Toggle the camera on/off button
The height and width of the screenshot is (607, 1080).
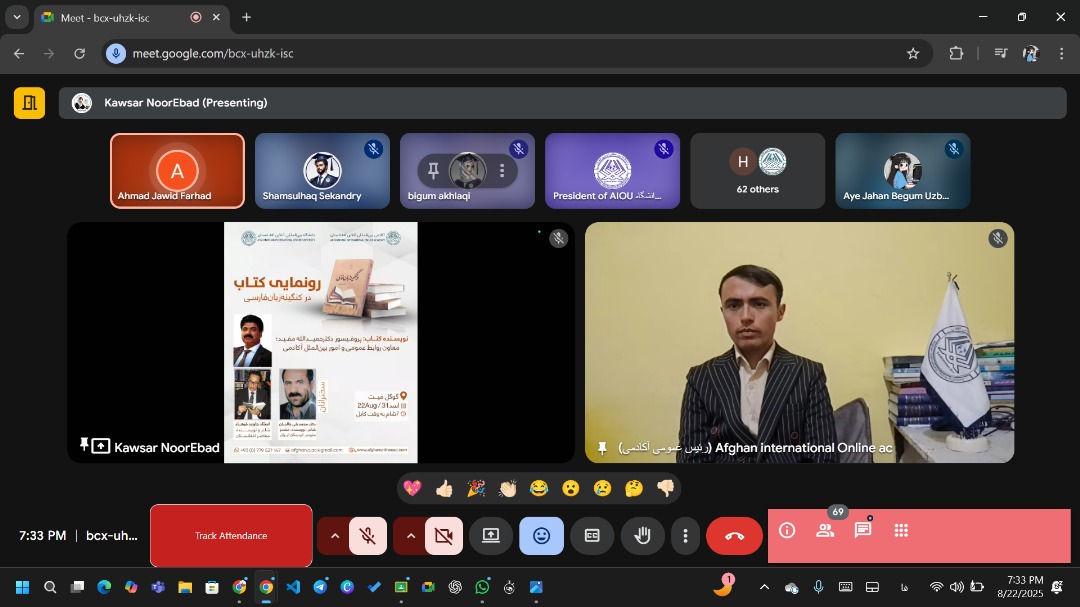point(443,536)
